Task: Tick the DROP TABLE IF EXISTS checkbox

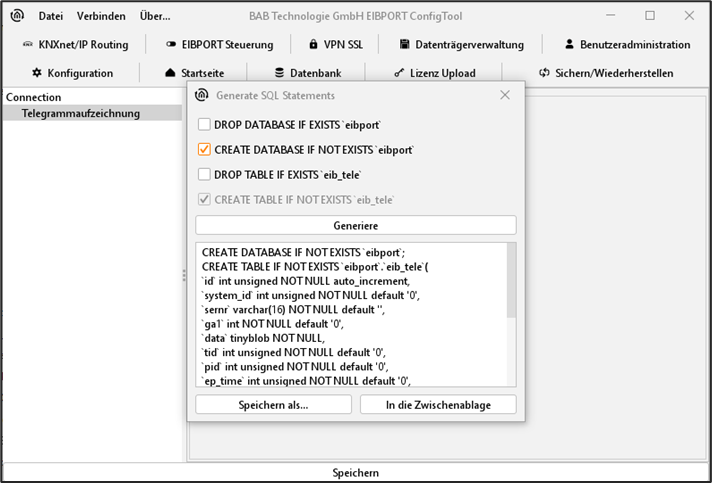Action: coord(204,175)
